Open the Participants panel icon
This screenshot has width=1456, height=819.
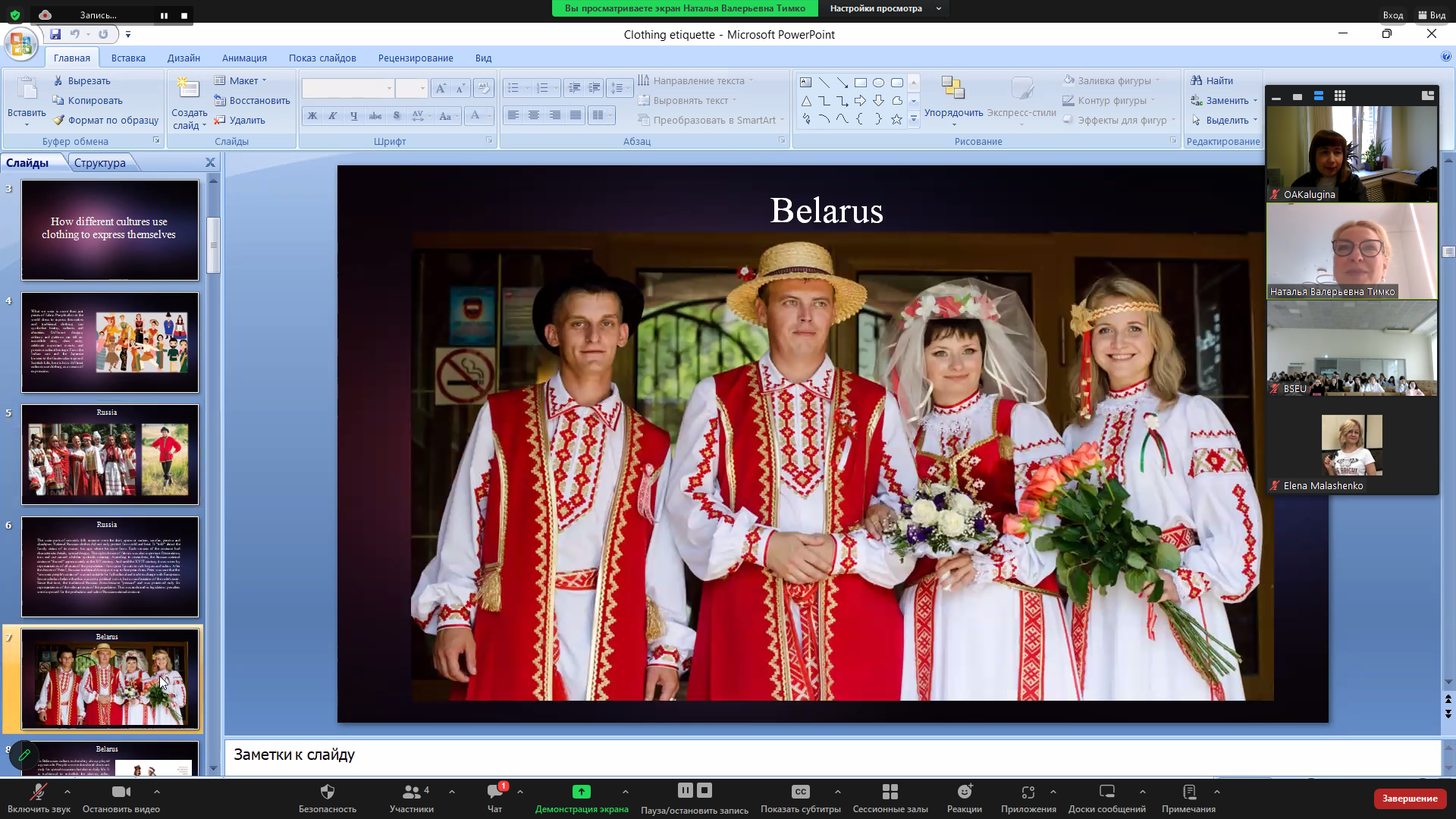[411, 792]
